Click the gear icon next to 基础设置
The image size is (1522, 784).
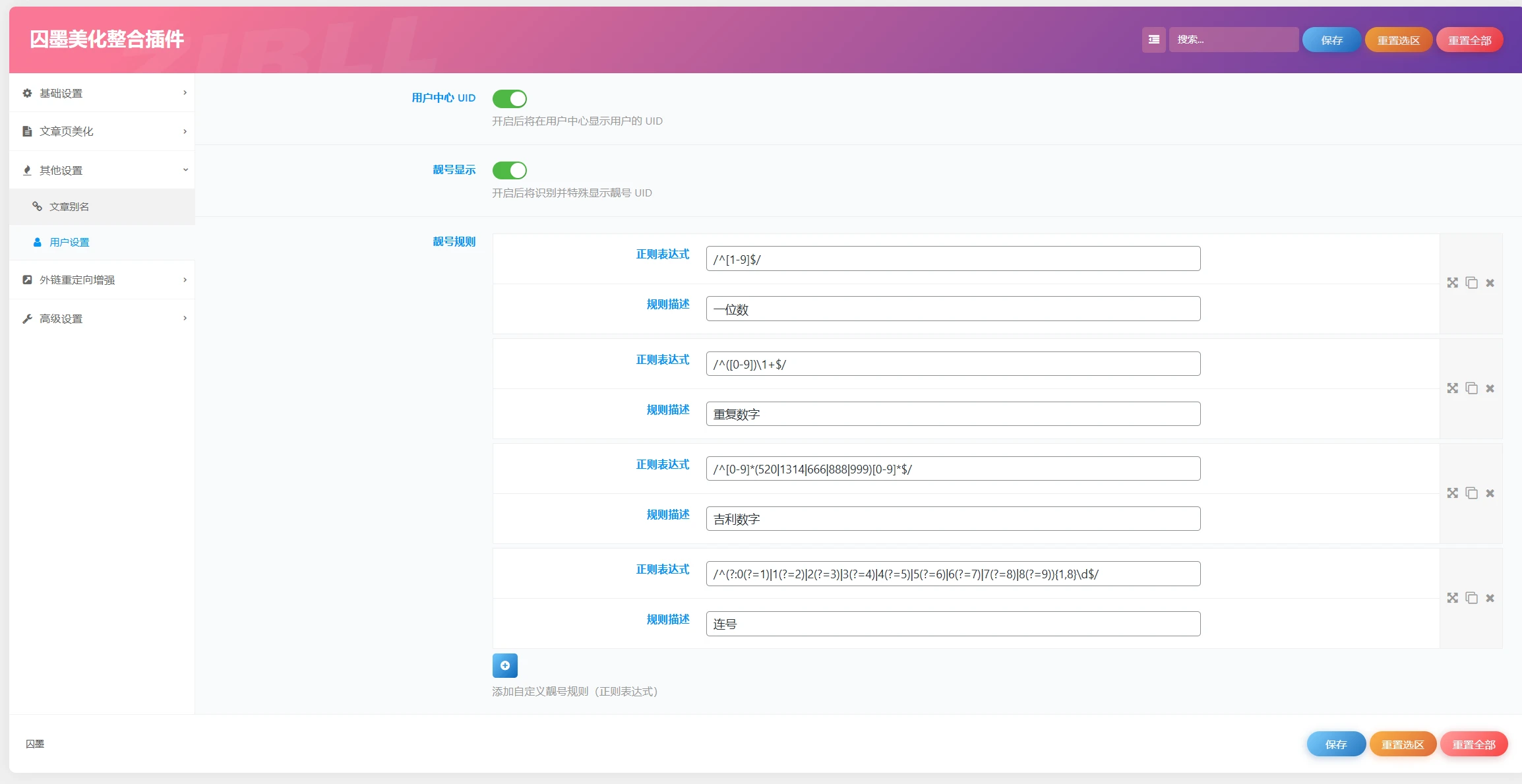[x=26, y=92]
